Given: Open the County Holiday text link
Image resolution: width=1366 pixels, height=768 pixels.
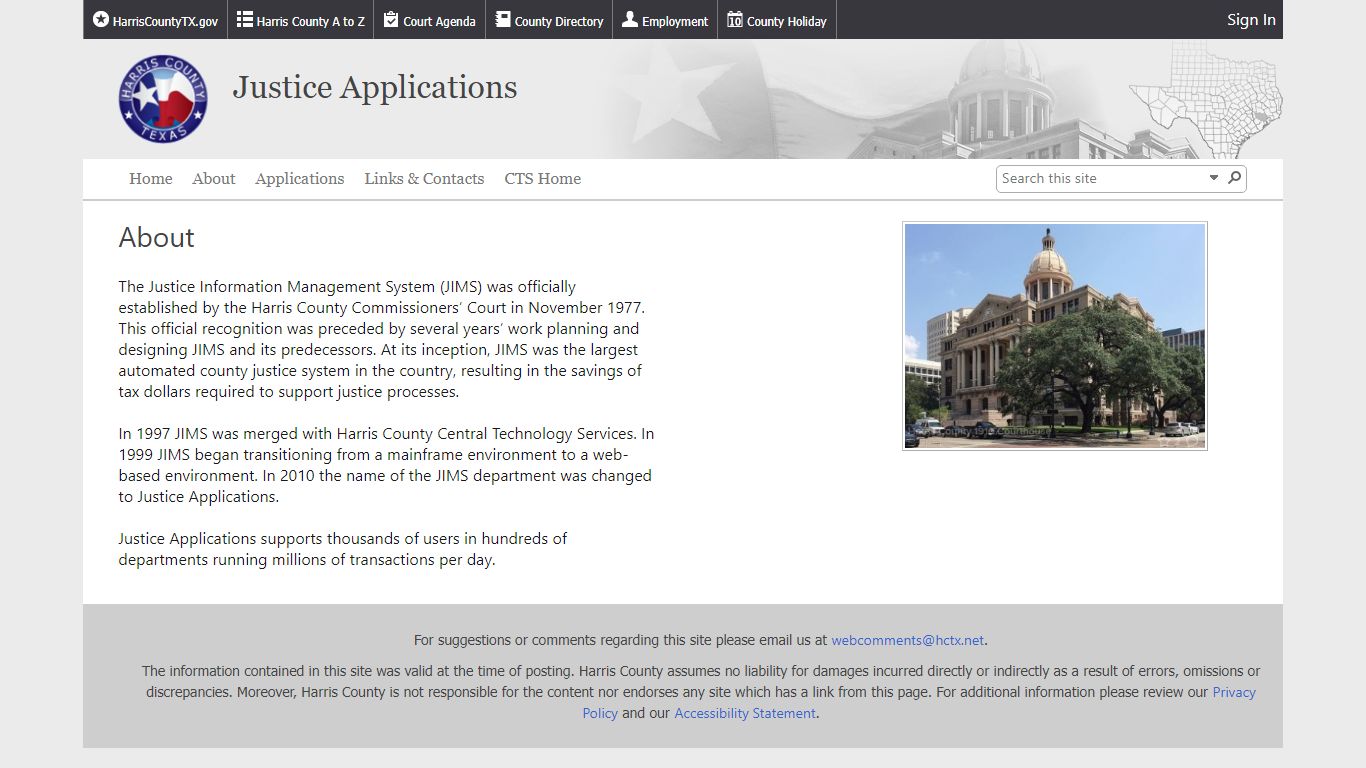Looking at the screenshot, I should [x=787, y=21].
